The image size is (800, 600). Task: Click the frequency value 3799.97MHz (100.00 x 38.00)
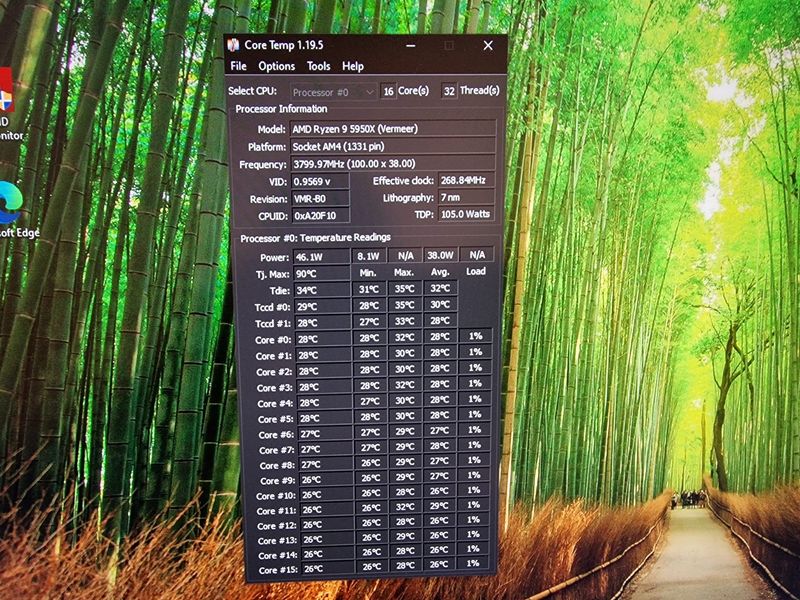point(393,164)
